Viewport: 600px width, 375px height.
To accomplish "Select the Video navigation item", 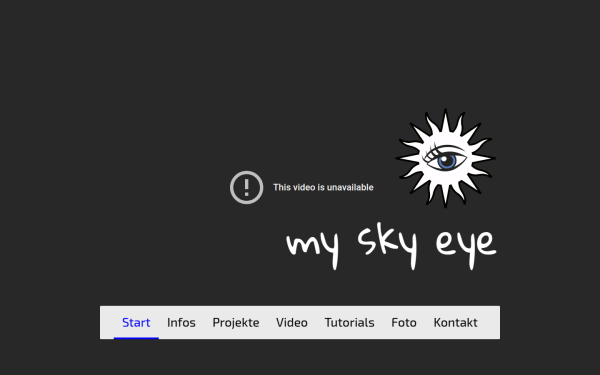I will coord(292,323).
